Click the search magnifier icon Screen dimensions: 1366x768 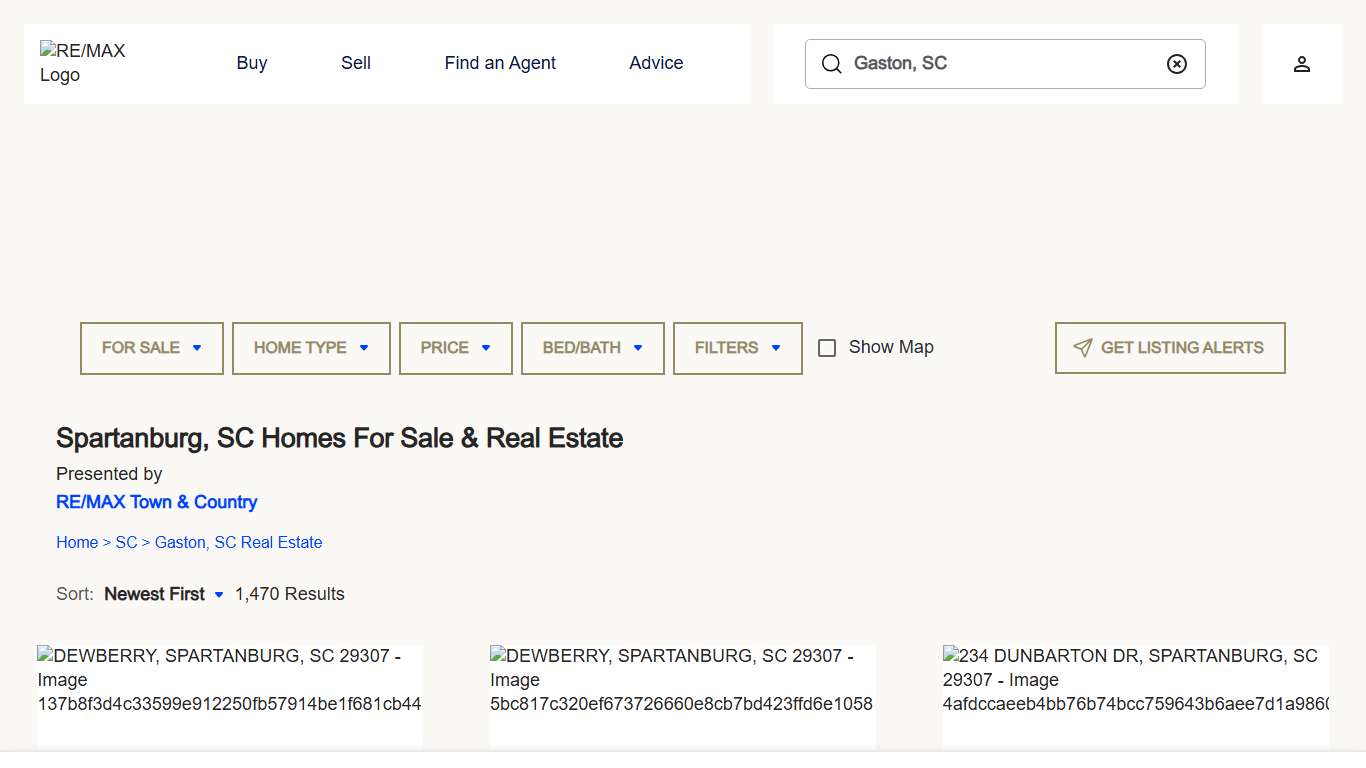(831, 64)
